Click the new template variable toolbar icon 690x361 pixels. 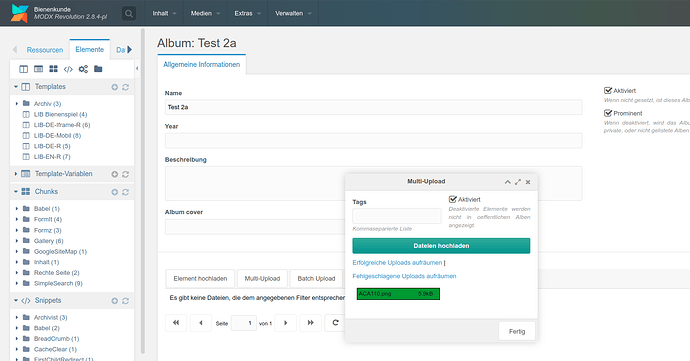[39, 69]
